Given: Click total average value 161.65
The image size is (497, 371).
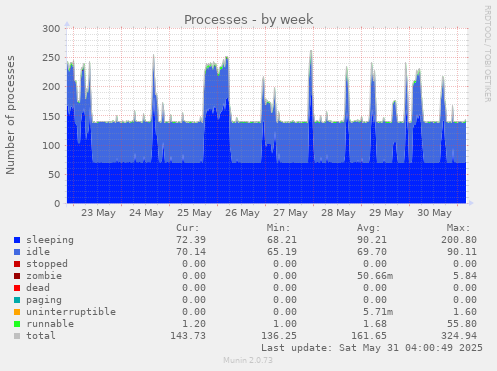Looking at the screenshot, I should [369, 336].
